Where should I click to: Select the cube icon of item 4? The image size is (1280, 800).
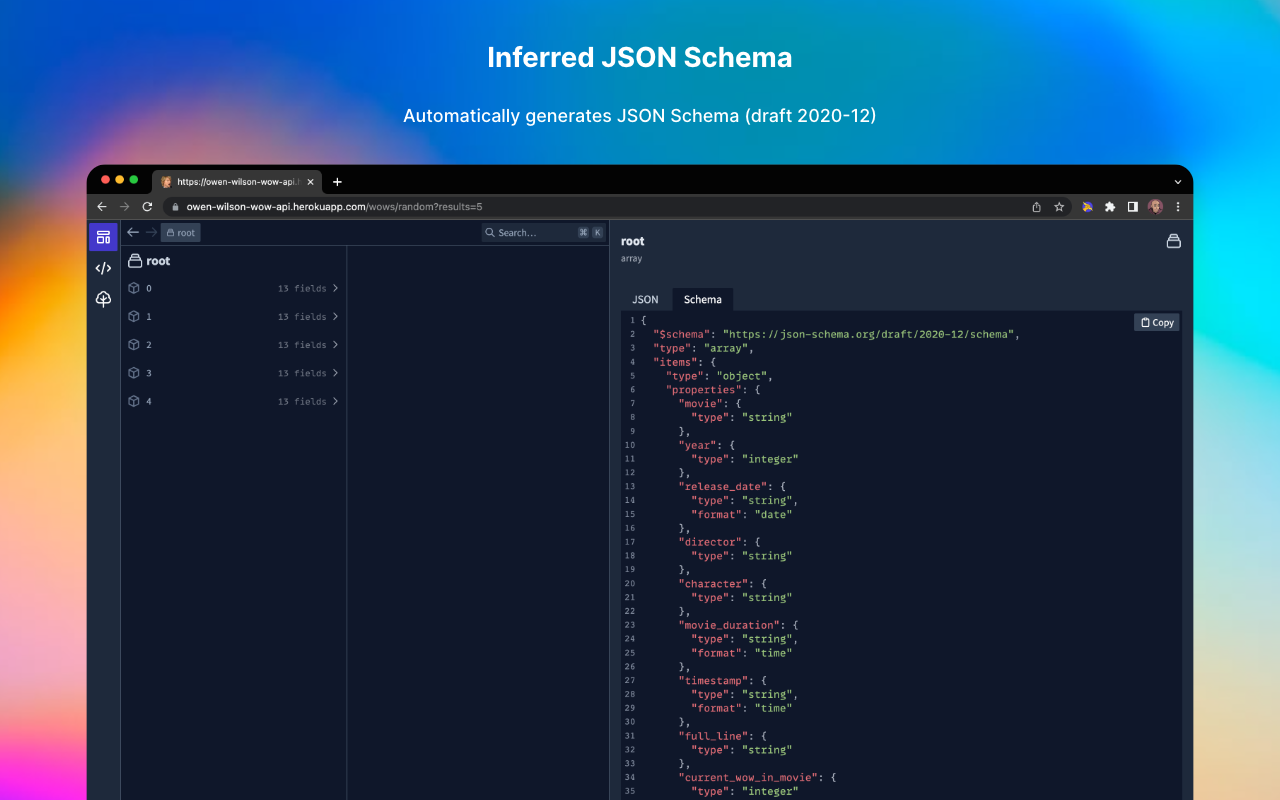(x=133, y=401)
